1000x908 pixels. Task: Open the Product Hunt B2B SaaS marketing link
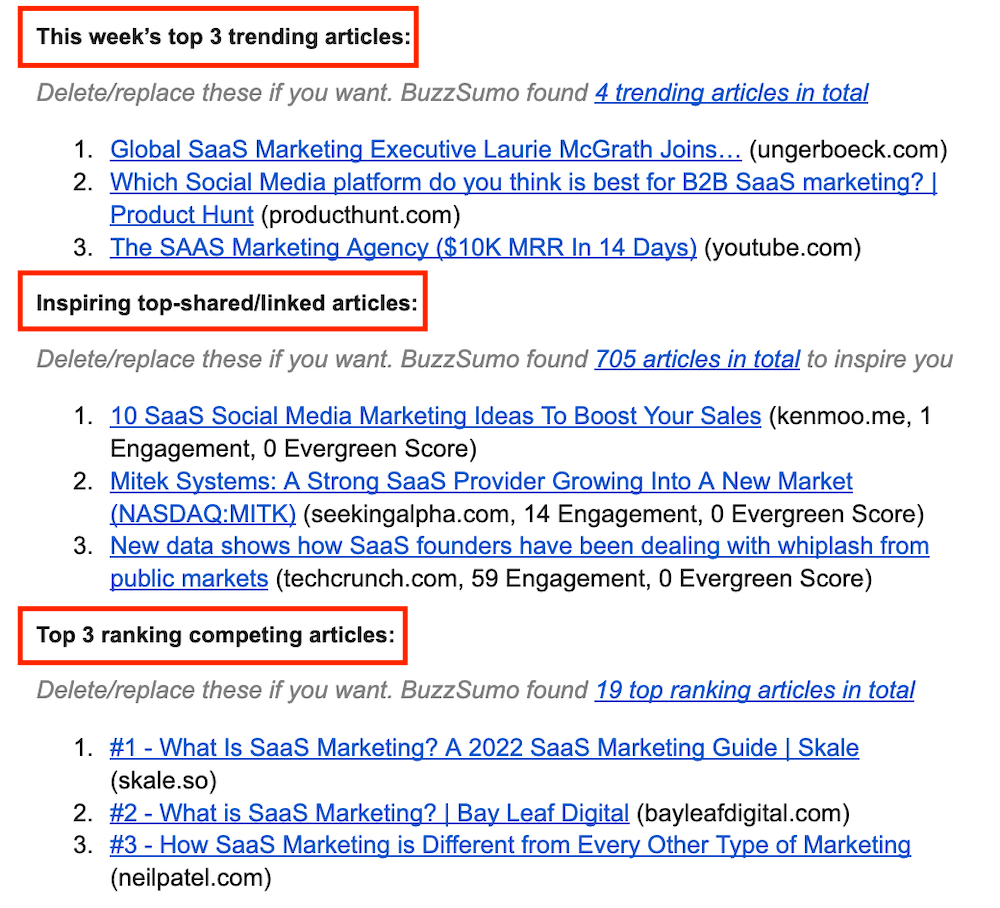[x=523, y=183]
